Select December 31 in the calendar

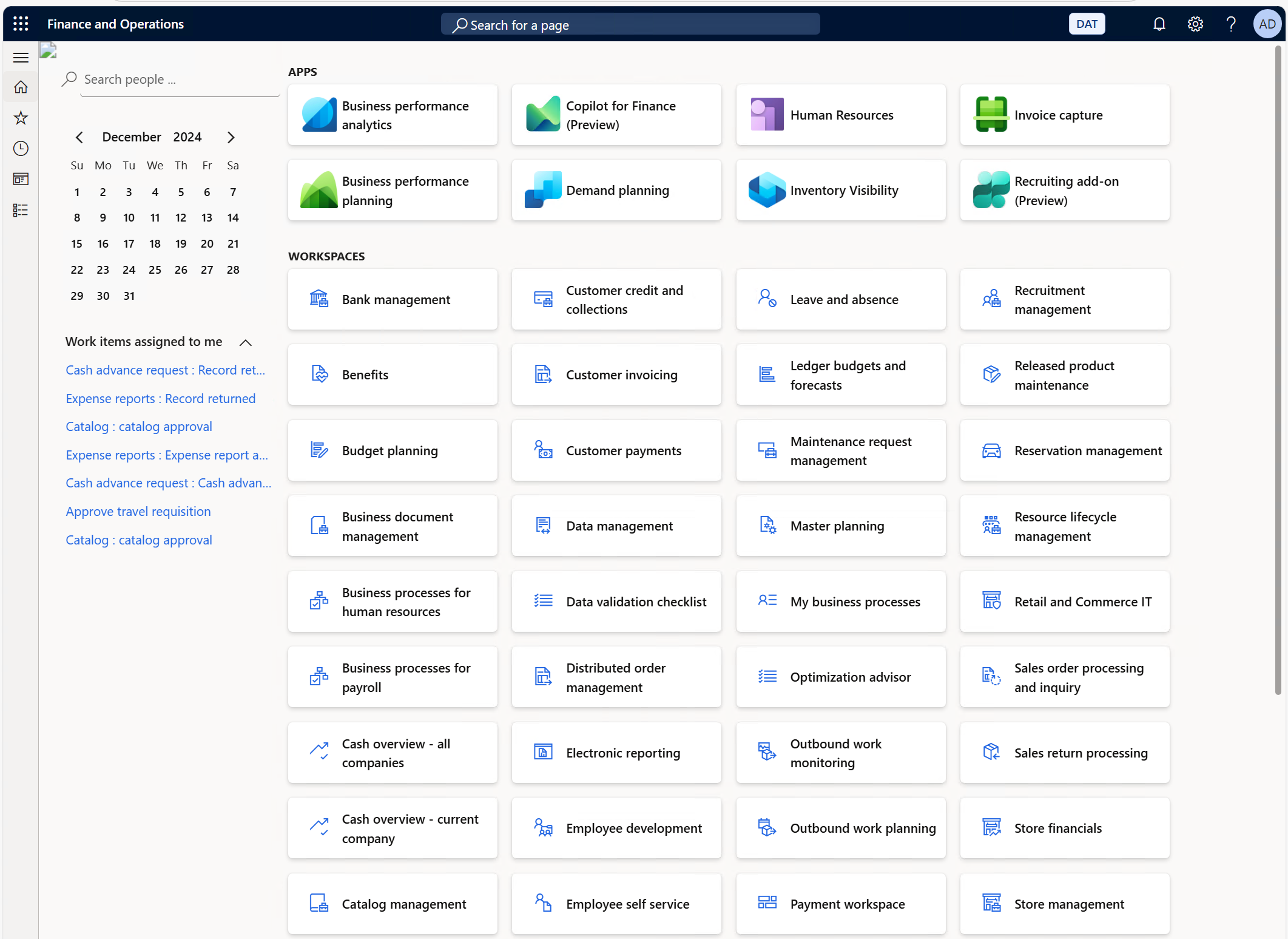[129, 296]
